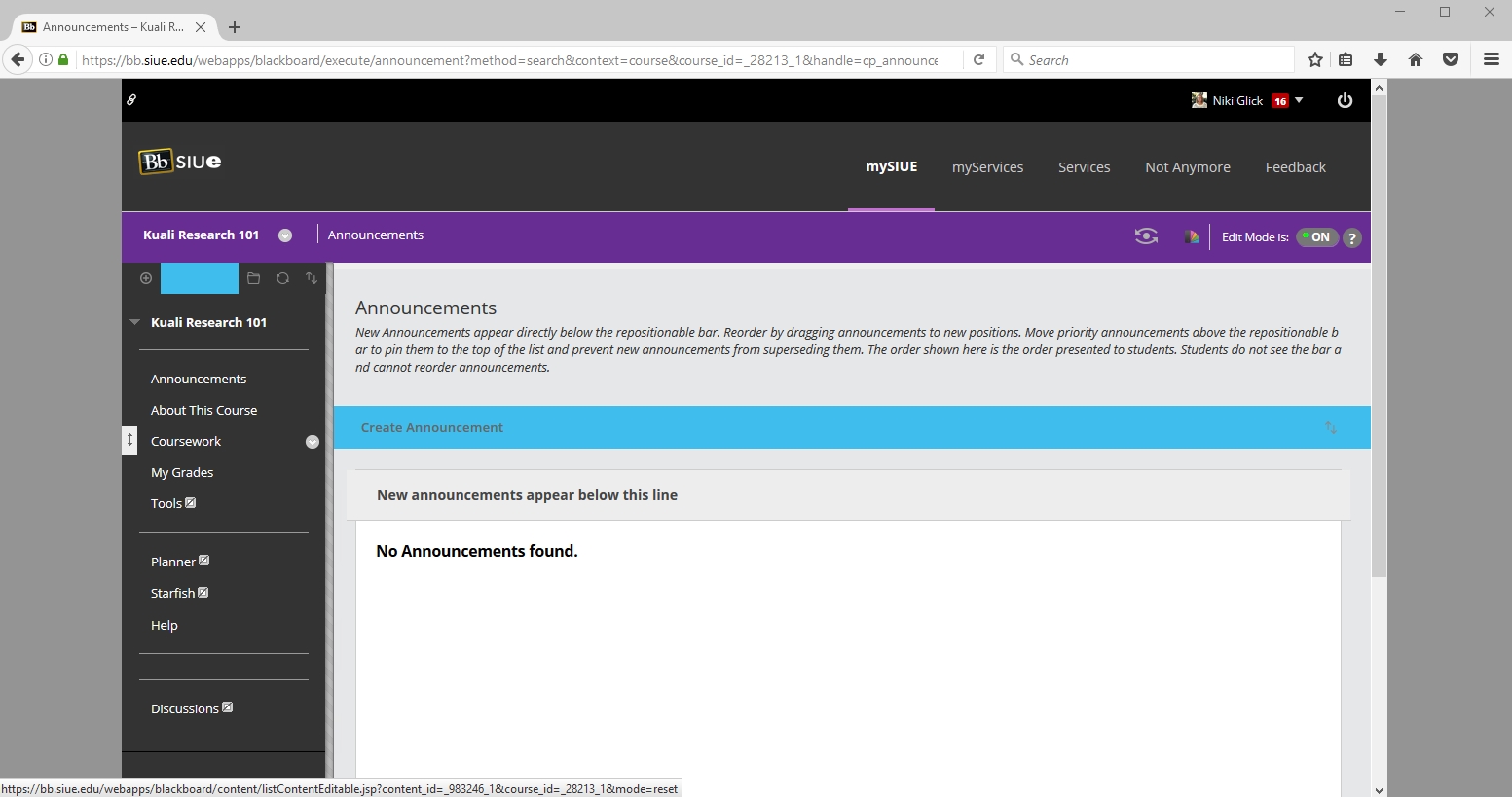Click course menu reorder arrows icon
This screenshot has height=797, width=1512.
[312, 278]
